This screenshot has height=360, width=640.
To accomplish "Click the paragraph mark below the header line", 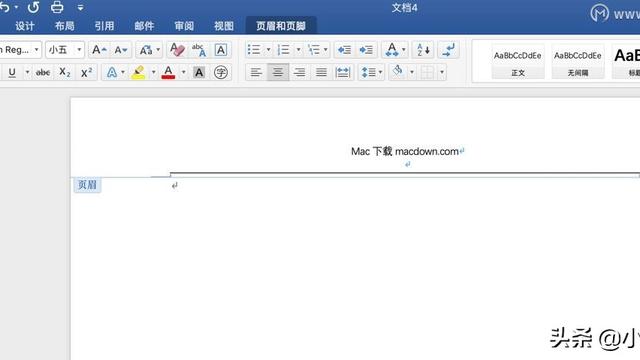I will [x=175, y=186].
